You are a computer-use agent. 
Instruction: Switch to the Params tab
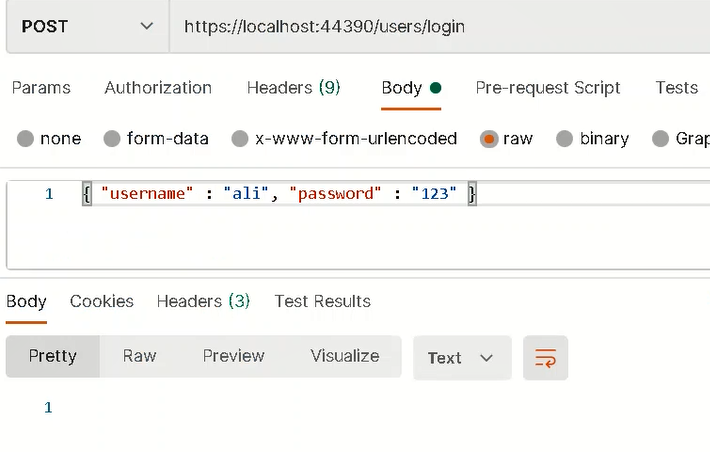pos(41,87)
